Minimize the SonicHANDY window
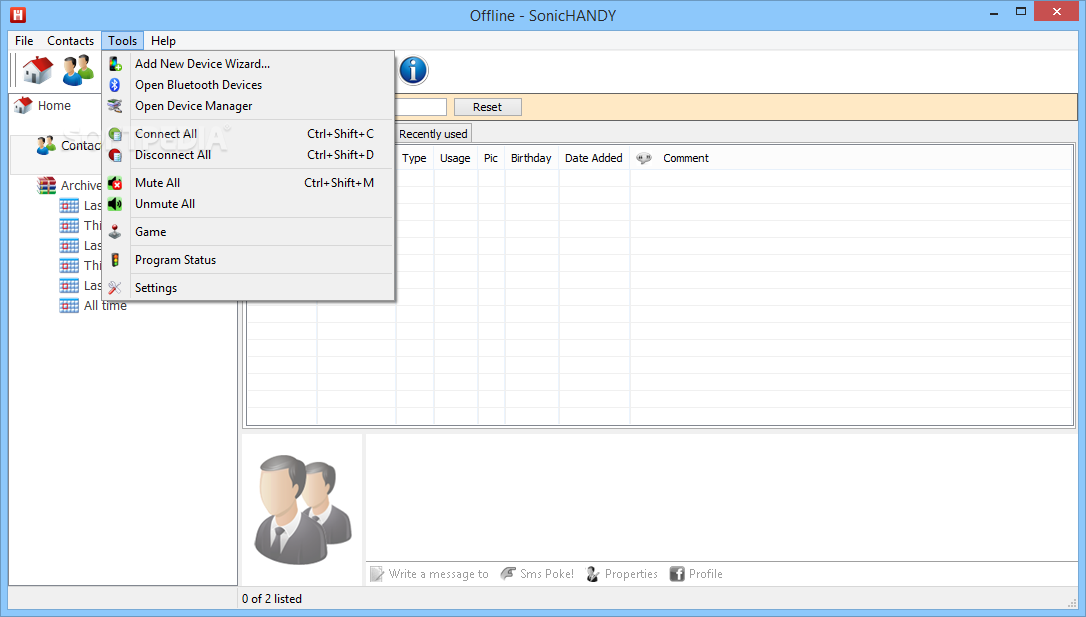The image size is (1086, 617). coord(994,12)
